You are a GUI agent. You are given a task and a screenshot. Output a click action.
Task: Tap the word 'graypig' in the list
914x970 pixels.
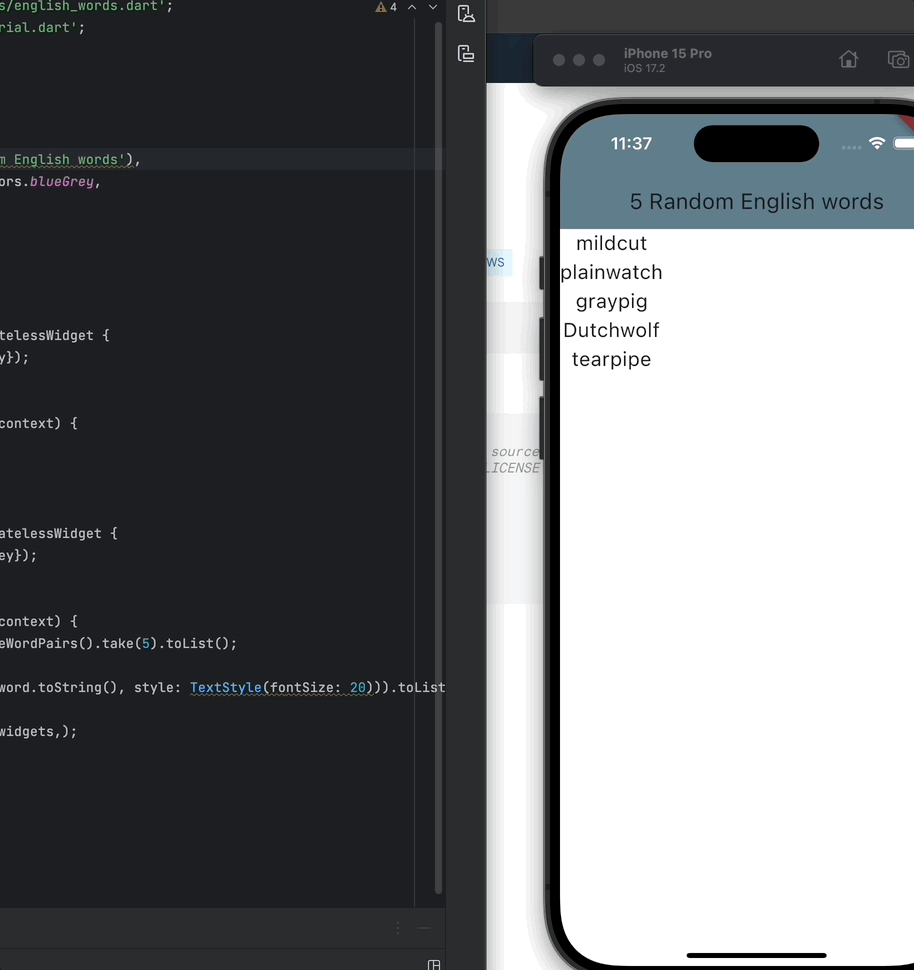pos(611,301)
